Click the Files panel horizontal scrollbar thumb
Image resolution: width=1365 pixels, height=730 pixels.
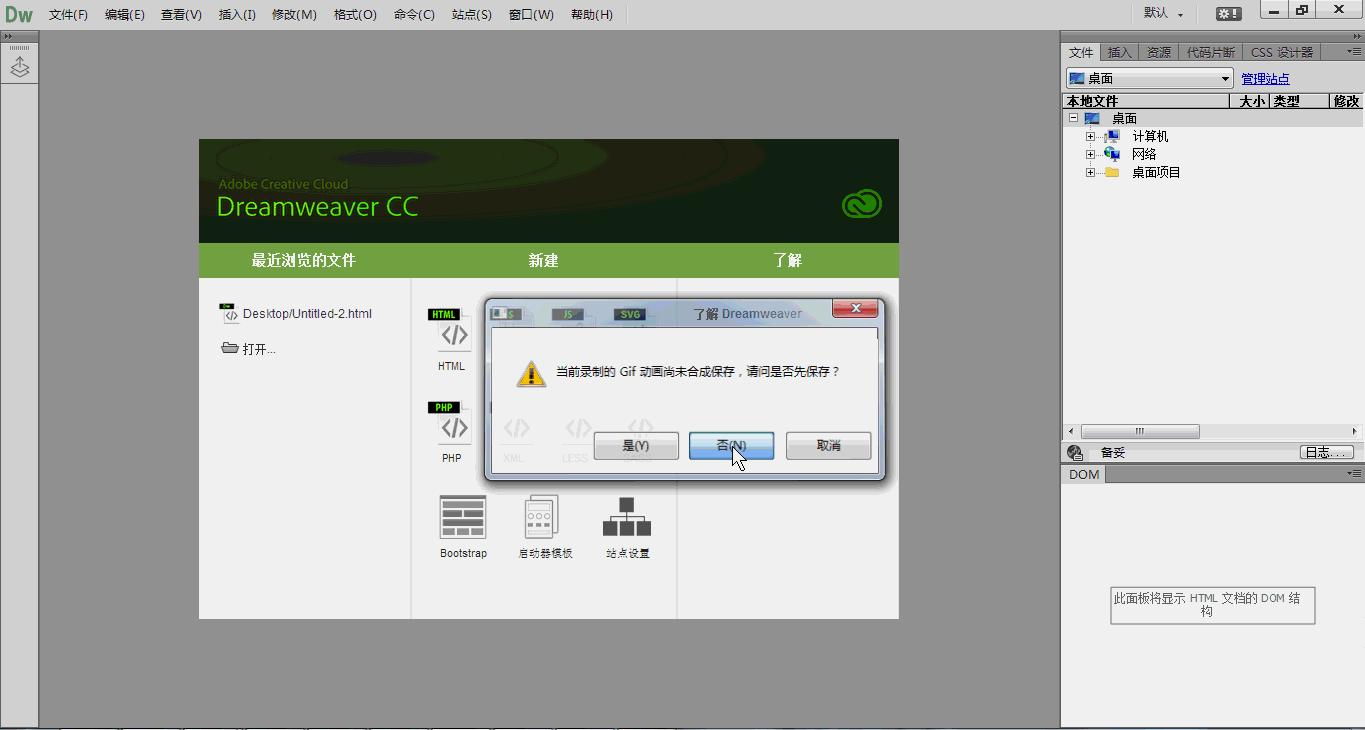pos(1138,431)
